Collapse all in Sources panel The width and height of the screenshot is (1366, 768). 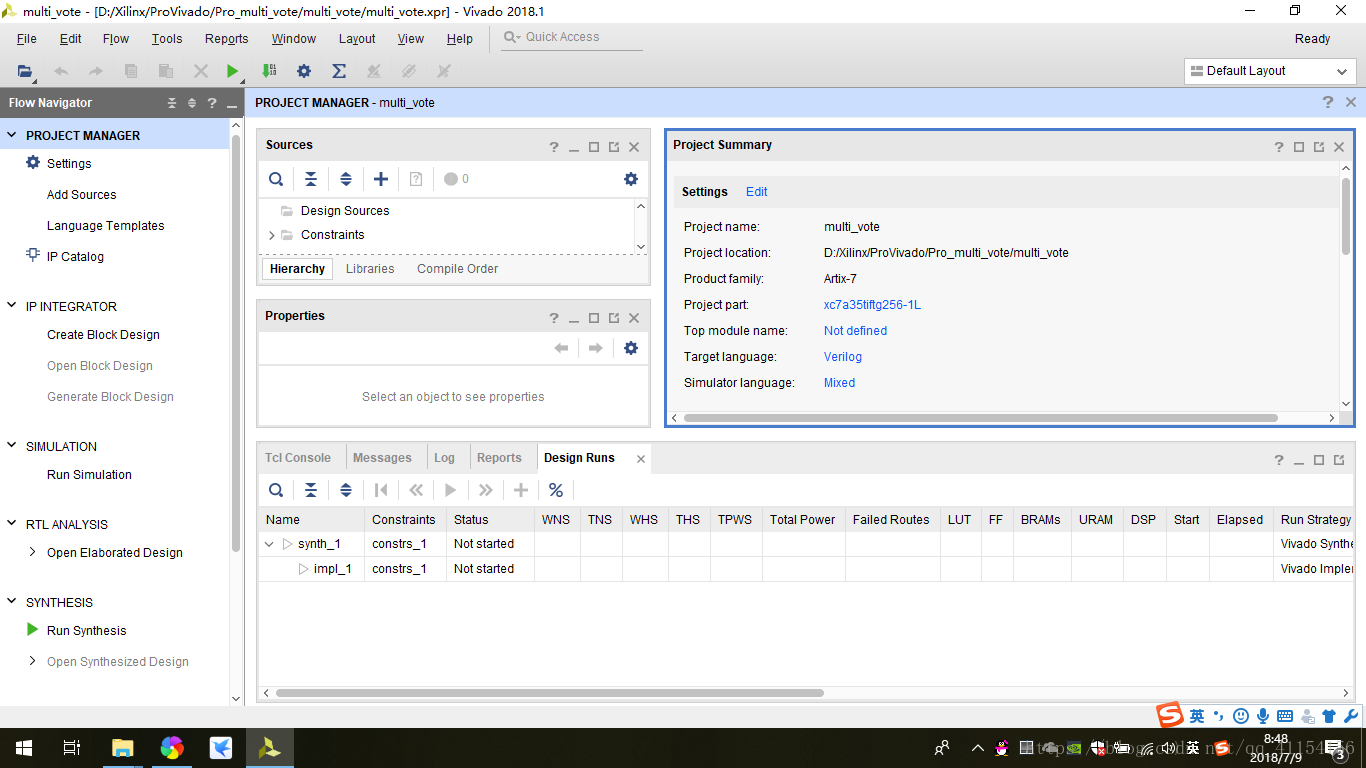(x=311, y=179)
